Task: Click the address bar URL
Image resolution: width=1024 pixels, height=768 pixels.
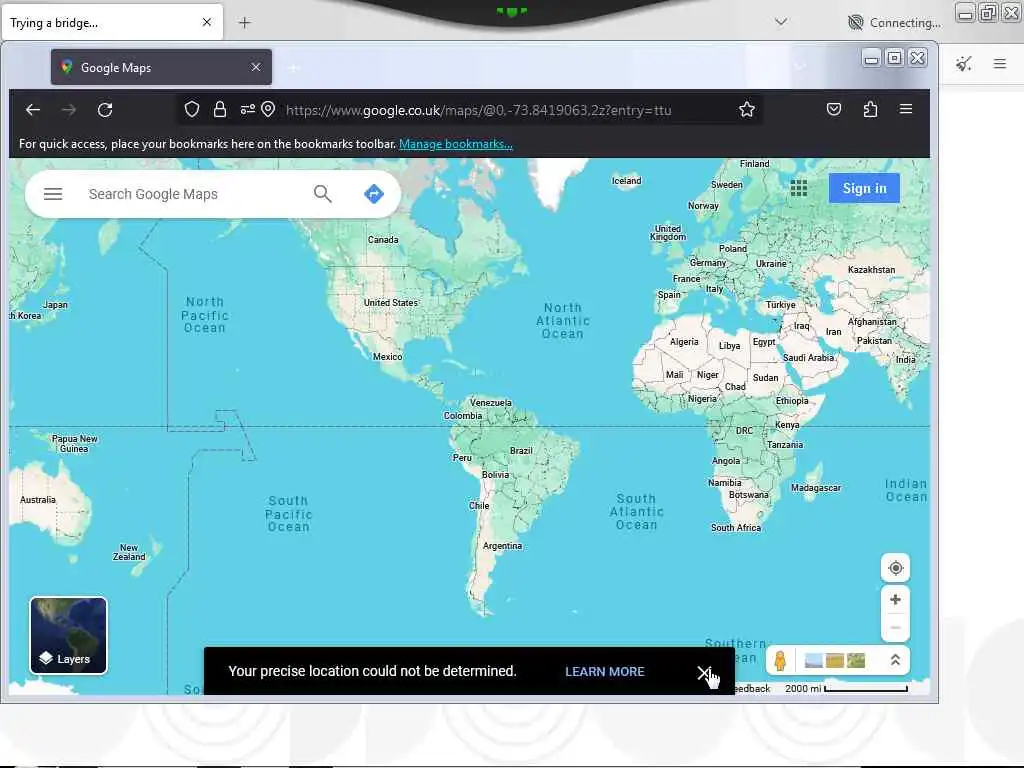Action: (479, 110)
